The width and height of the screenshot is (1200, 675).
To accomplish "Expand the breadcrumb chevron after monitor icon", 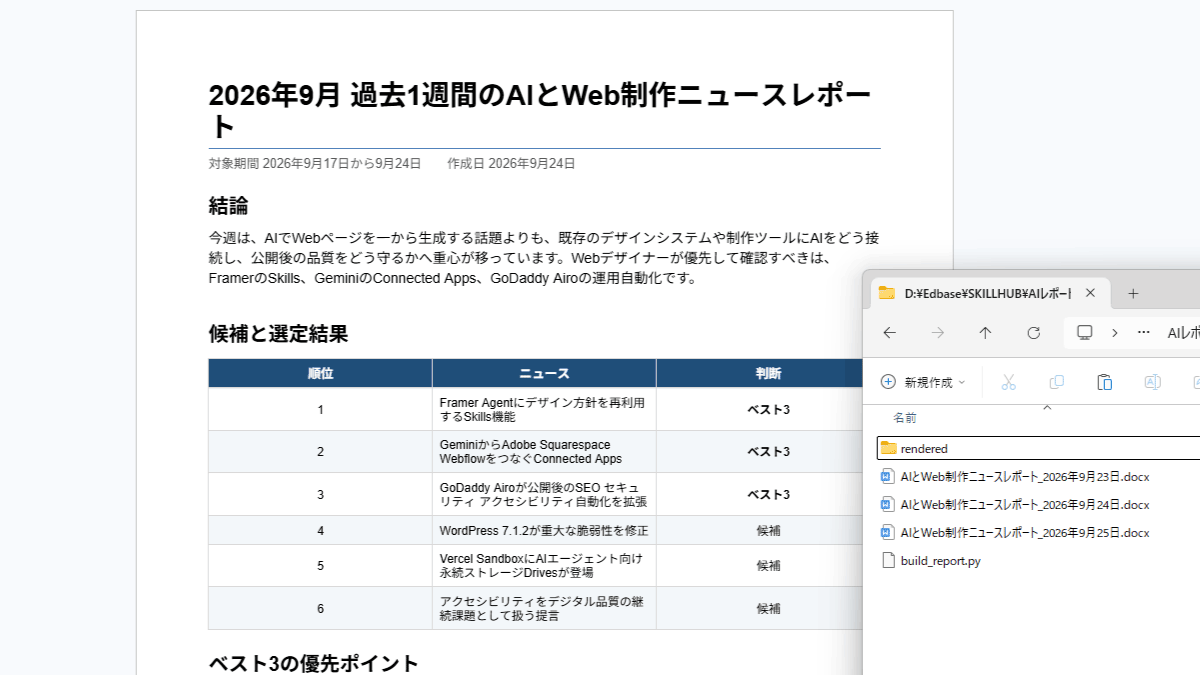I will coord(1114,333).
